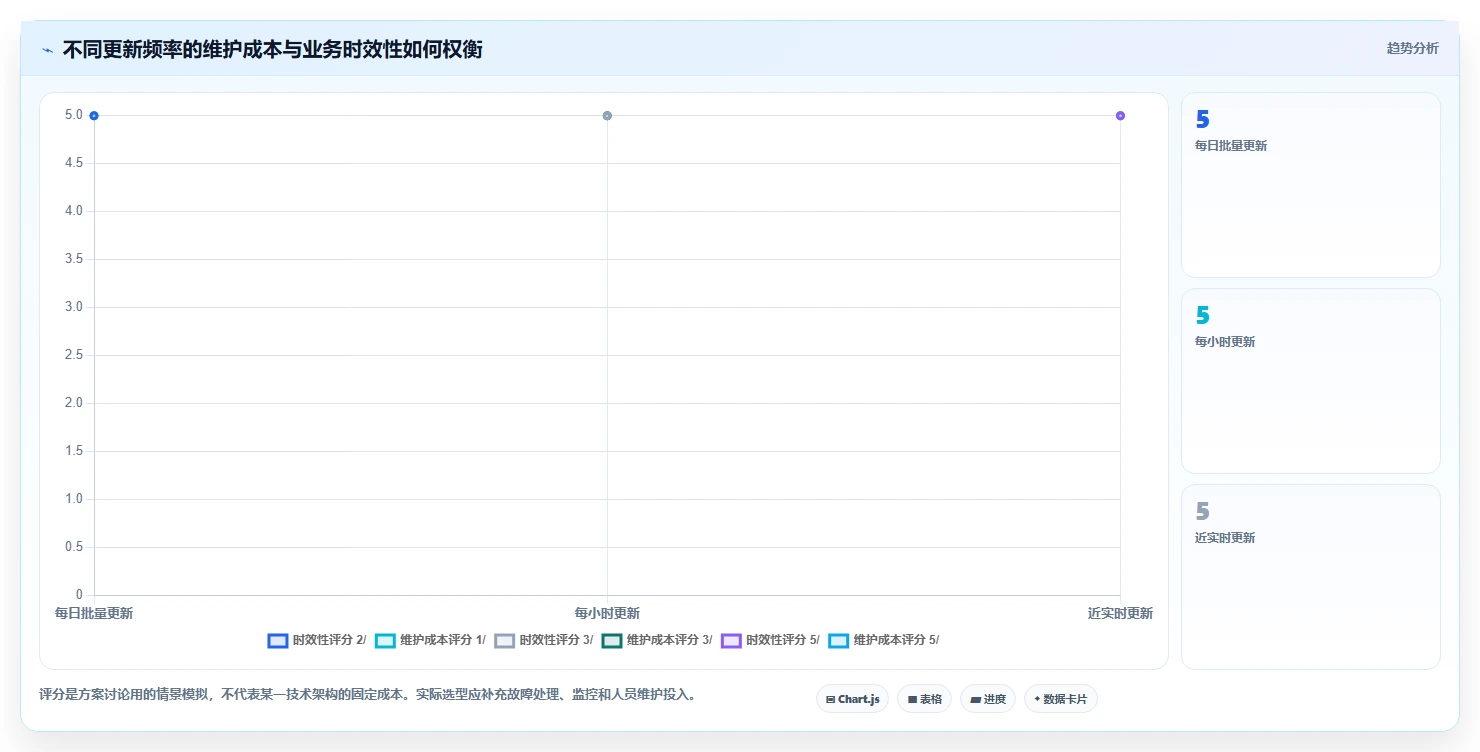Toggle the 维护成本评分 5/ legend item
This screenshot has width=1480, height=752.
click(x=884, y=640)
